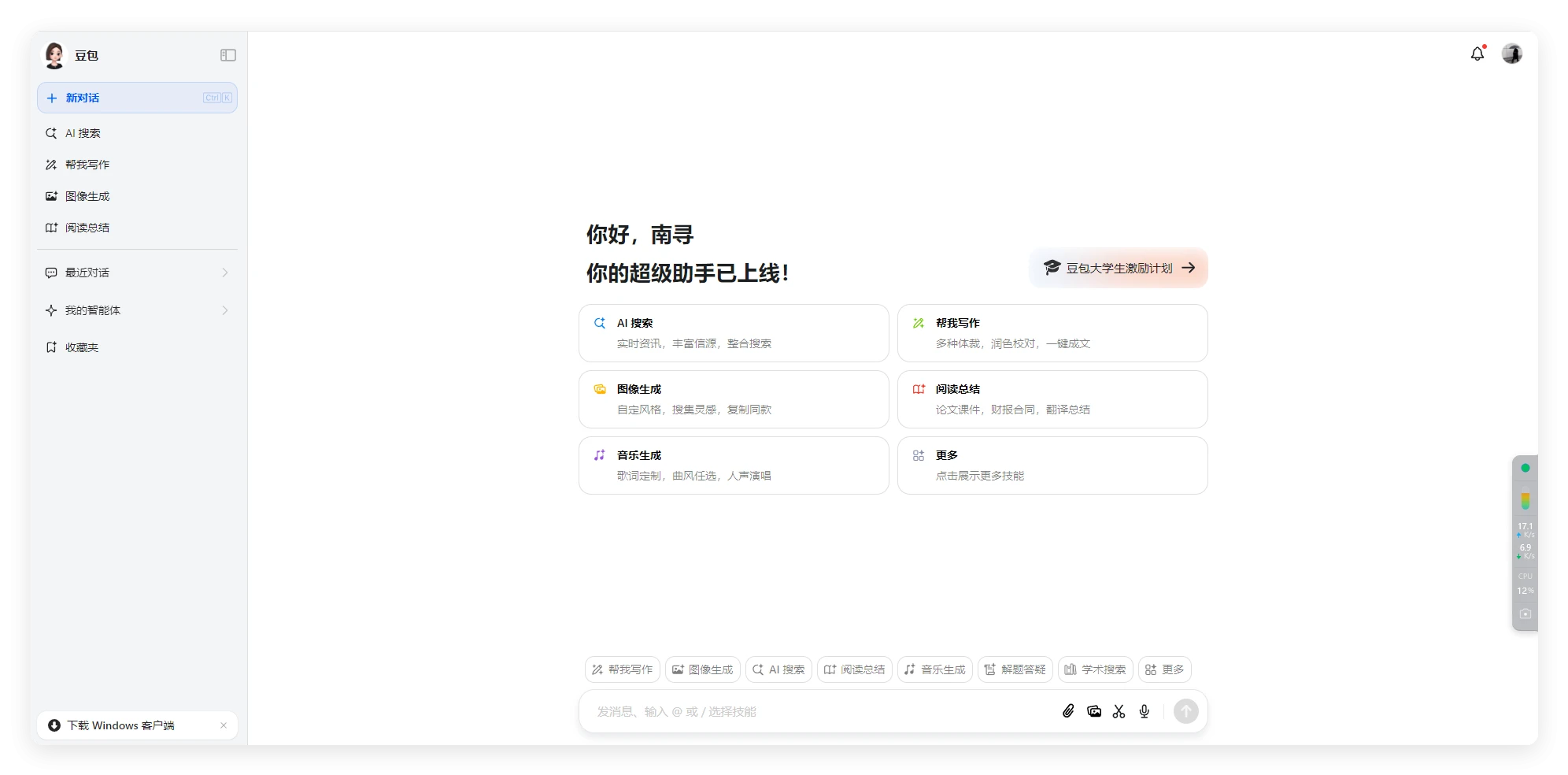The image size is (1568, 775).
Task: Start voice input with microphone icon
Action: [x=1145, y=711]
